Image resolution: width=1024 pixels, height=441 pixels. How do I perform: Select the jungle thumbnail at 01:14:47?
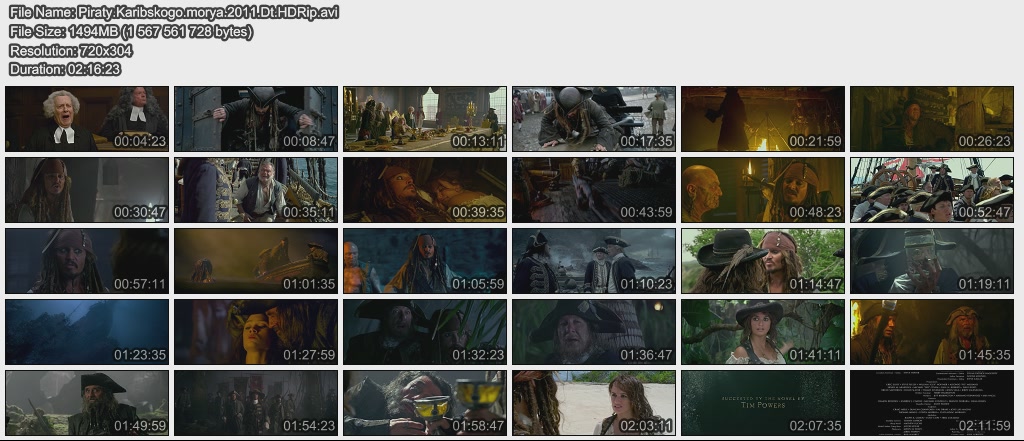click(763, 261)
